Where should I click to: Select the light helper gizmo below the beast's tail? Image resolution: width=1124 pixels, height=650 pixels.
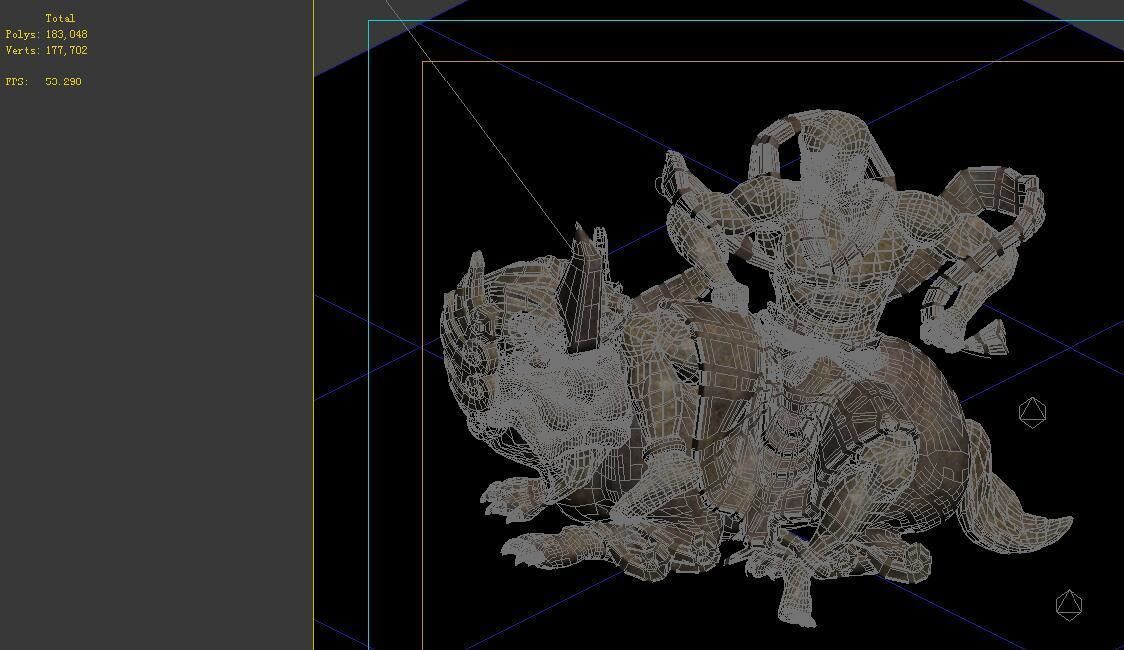pos(1068,605)
